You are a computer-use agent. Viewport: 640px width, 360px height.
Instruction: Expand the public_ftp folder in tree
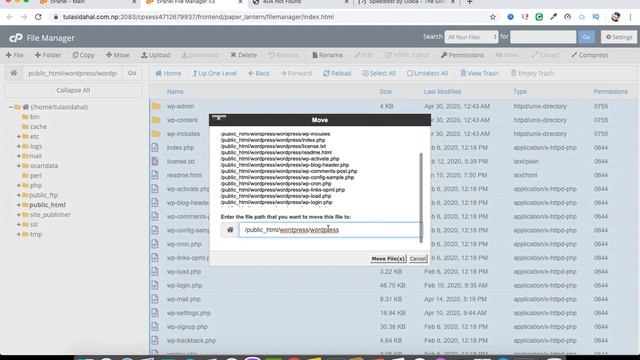19,195
